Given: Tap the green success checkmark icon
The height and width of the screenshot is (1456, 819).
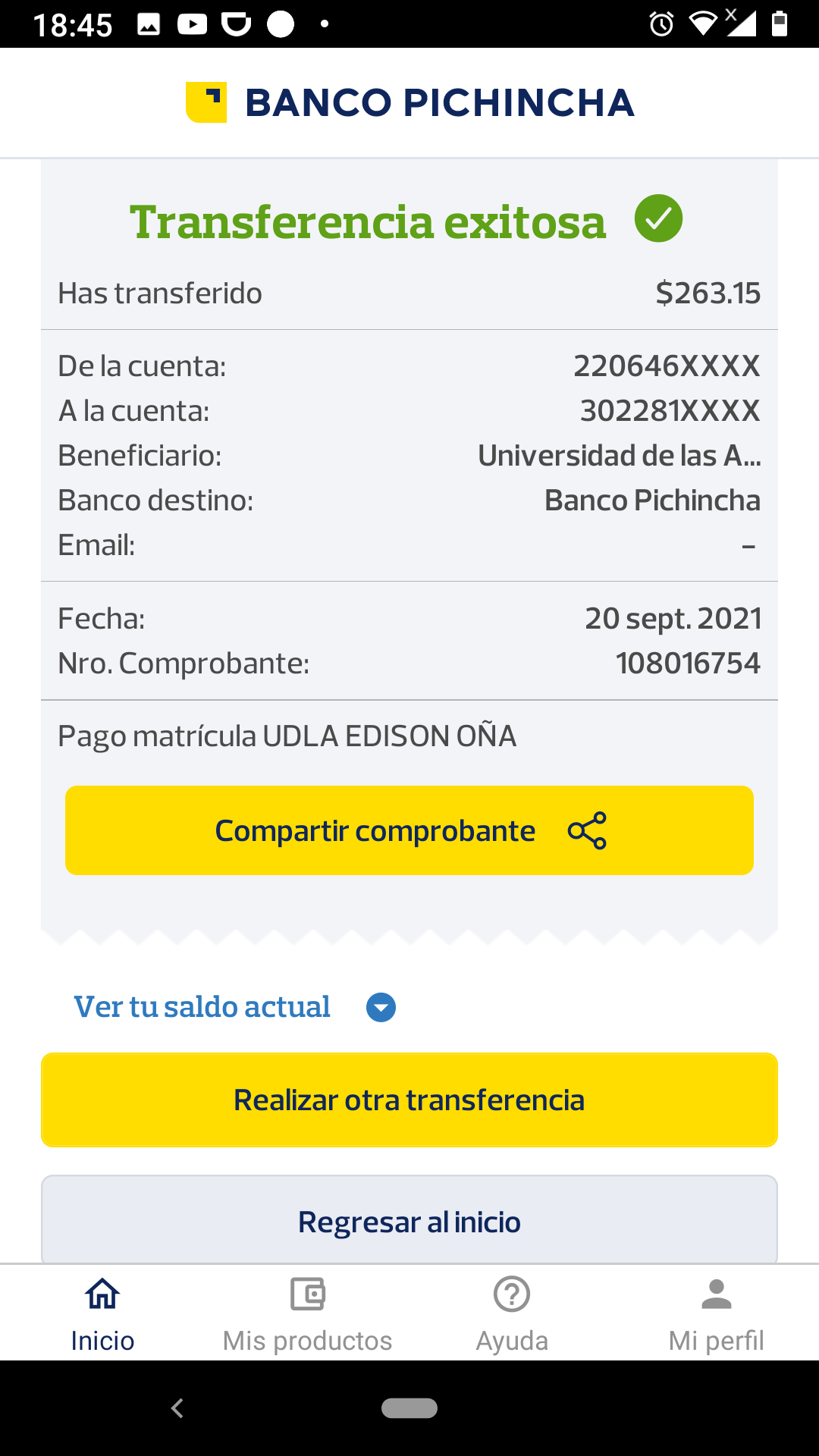Looking at the screenshot, I should (658, 218).
